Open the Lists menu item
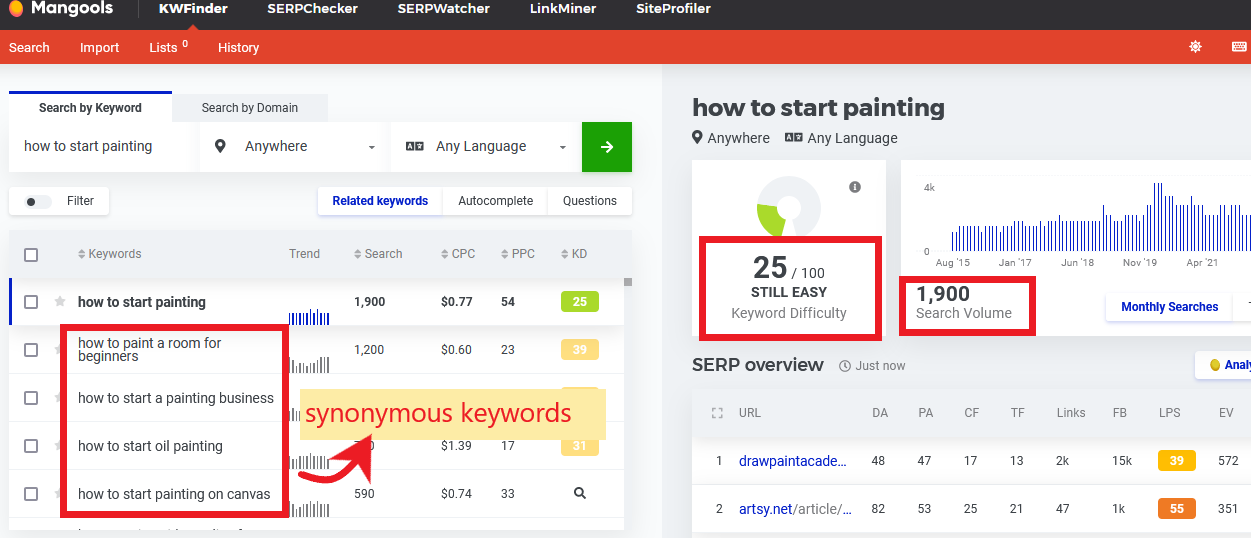The image size is (1251, 538). tap(168, 47)
